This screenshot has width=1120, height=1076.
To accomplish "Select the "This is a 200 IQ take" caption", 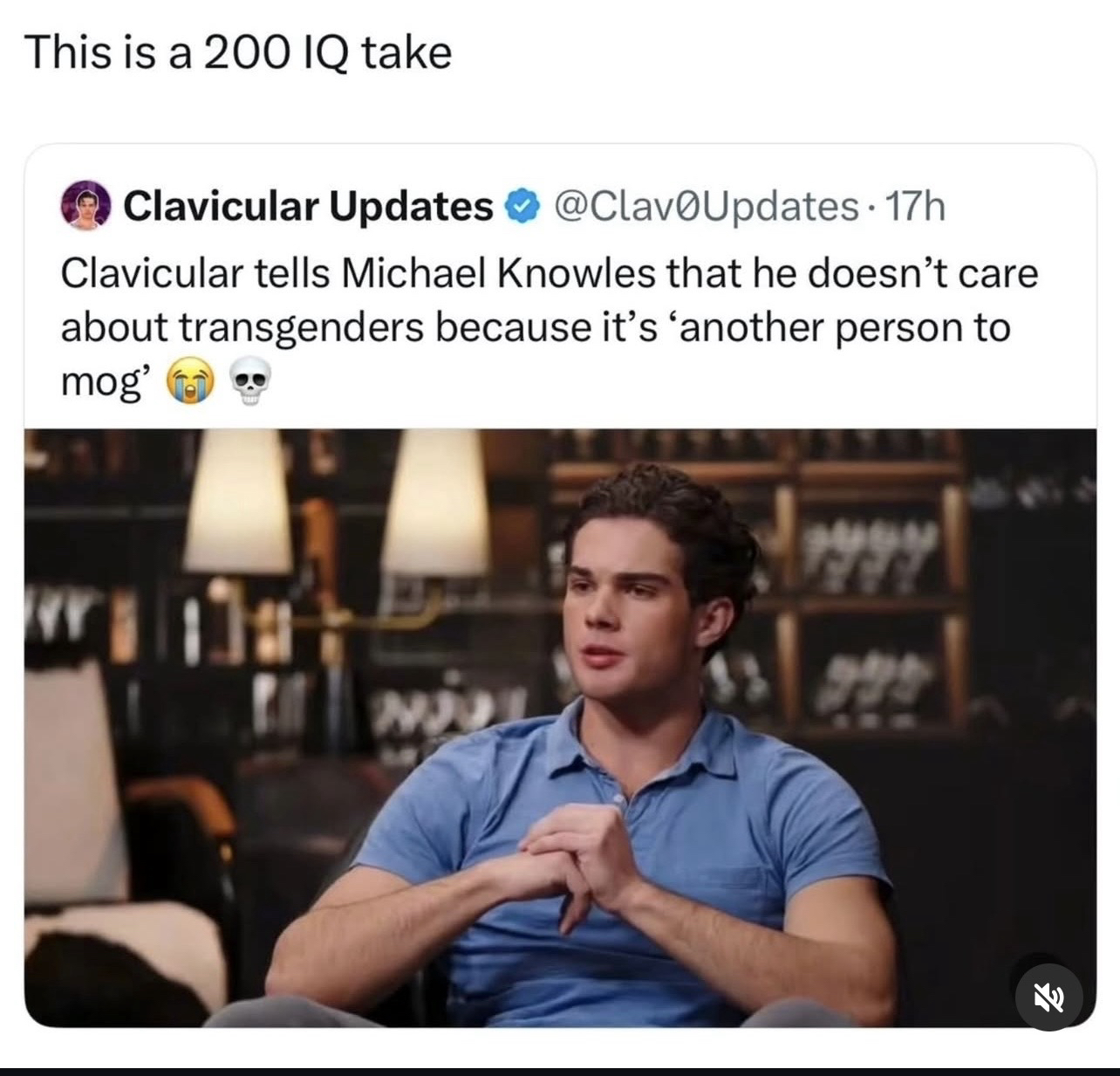I will coord(239,52).
